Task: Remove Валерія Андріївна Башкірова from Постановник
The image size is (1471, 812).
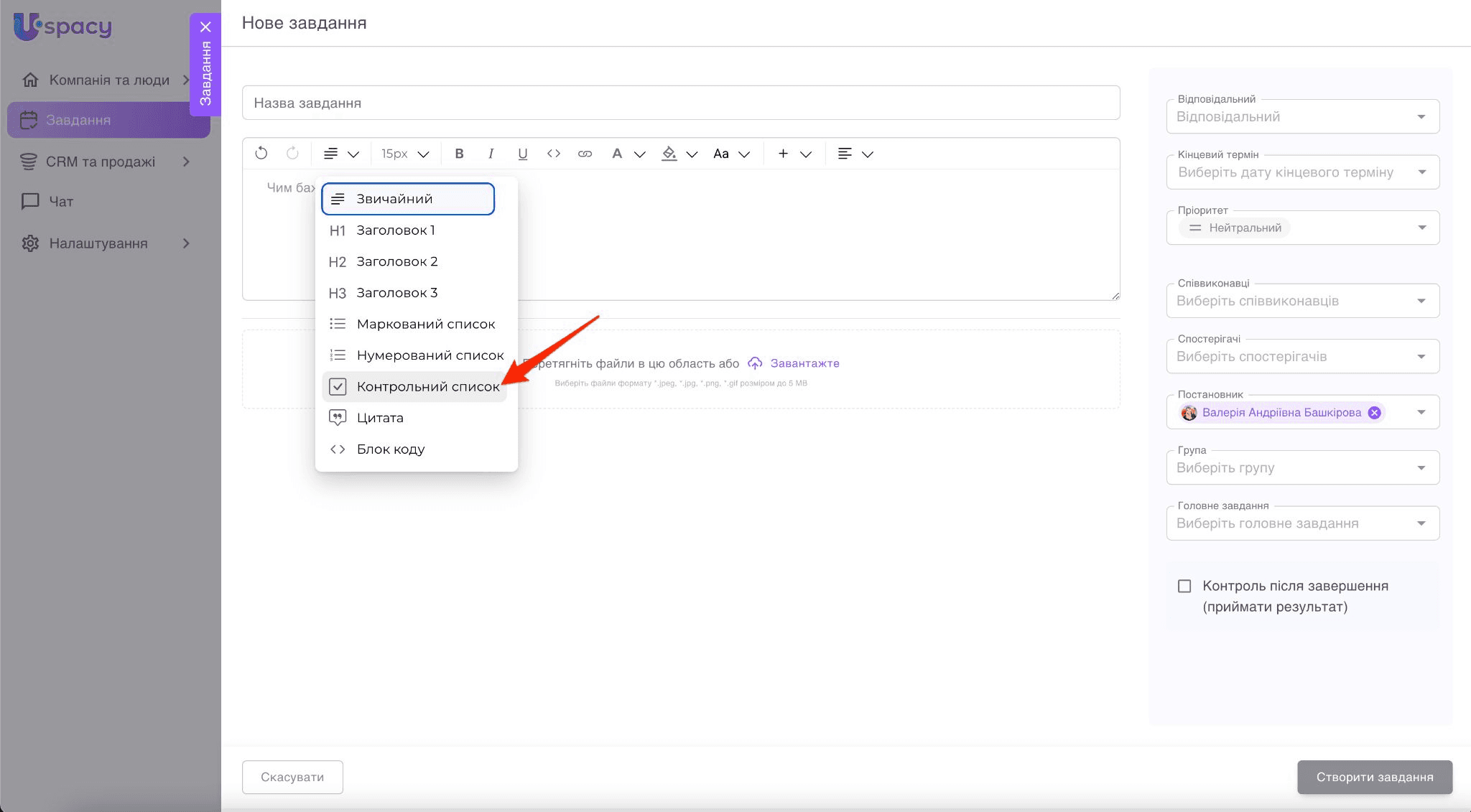Action: tap(1374, 413)
